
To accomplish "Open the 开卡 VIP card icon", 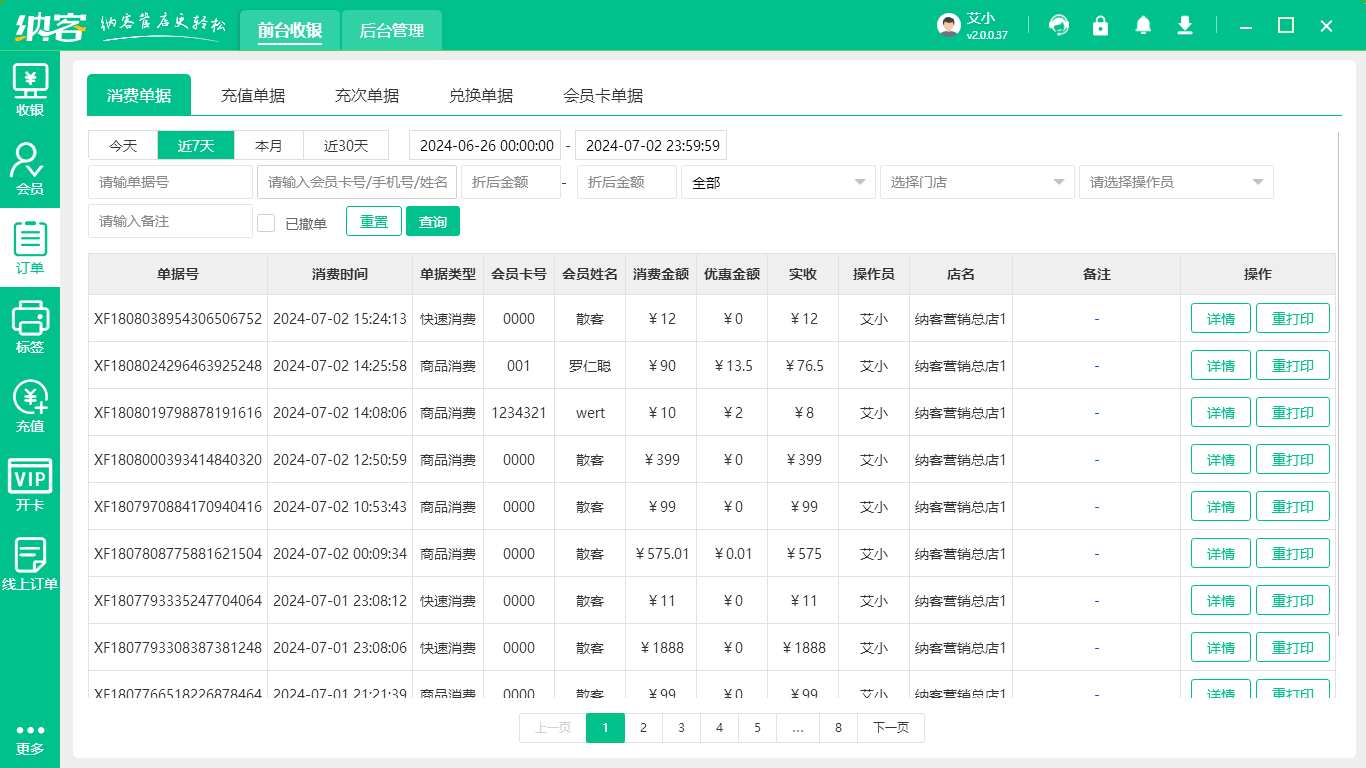I will point(30,485).
